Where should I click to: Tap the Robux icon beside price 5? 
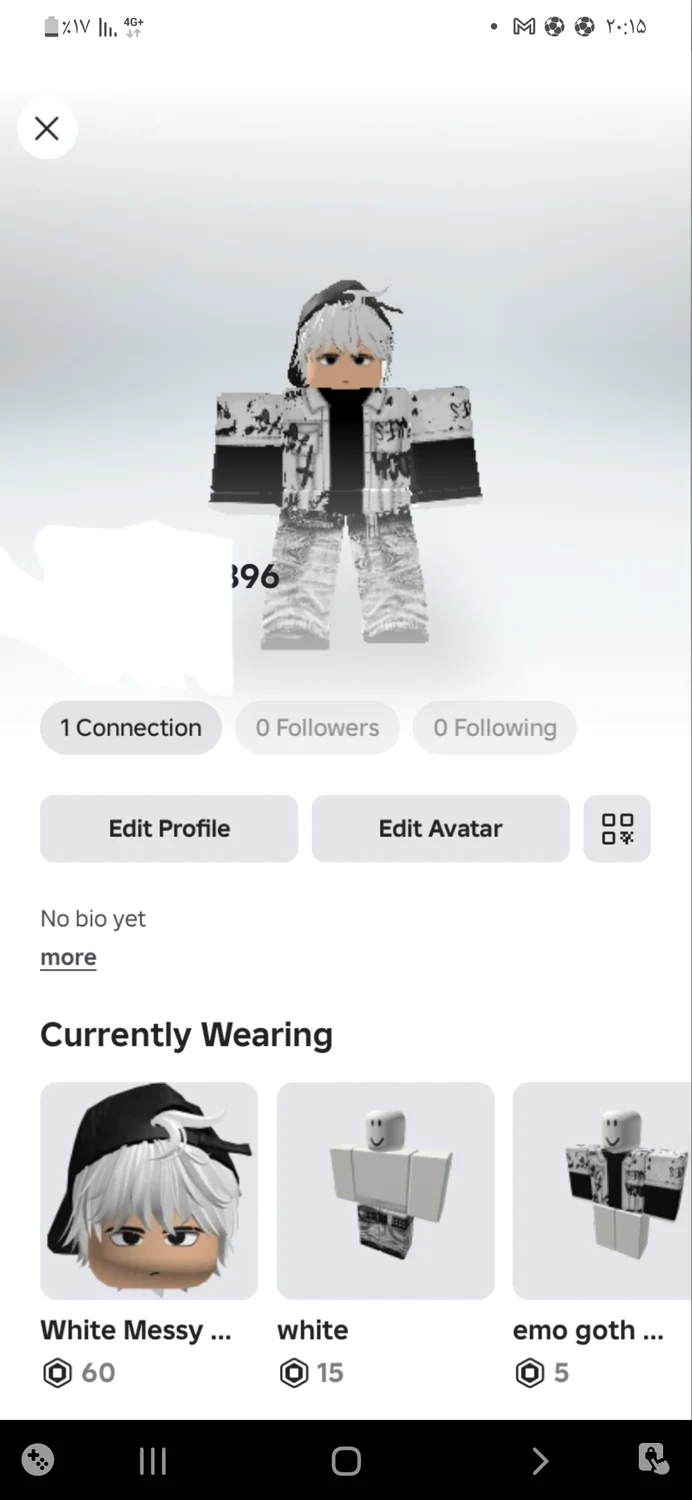(530, 1373)
